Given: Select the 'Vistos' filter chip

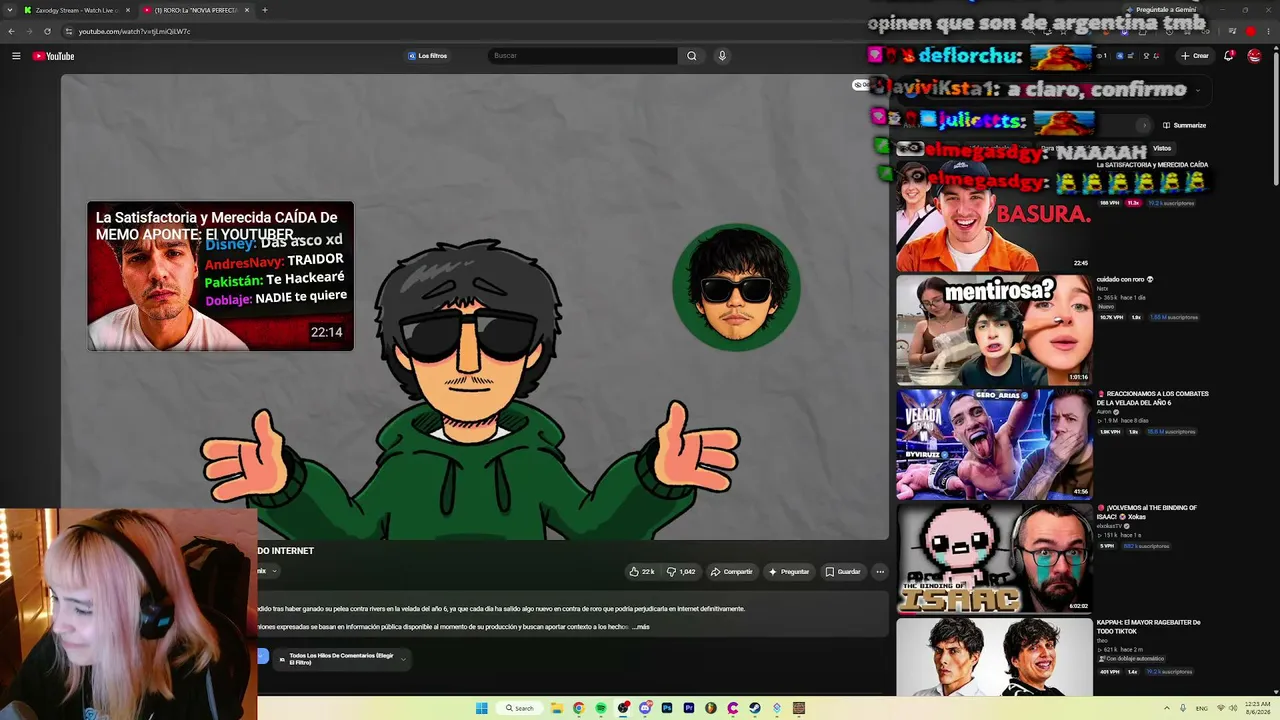Looking at the screenshot, I should pos(1162,148).
